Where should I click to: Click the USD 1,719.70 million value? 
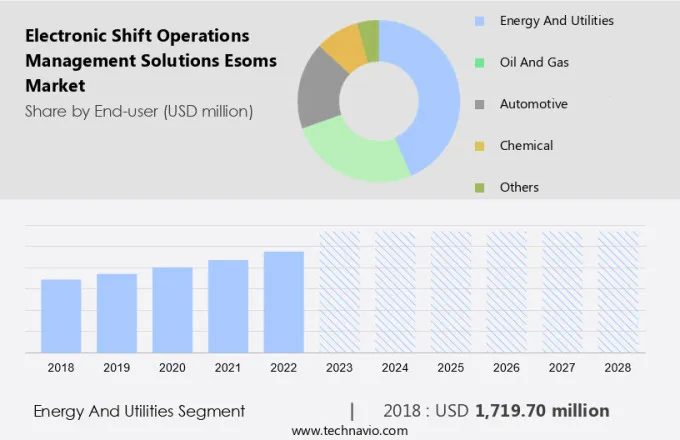[541, 411]
